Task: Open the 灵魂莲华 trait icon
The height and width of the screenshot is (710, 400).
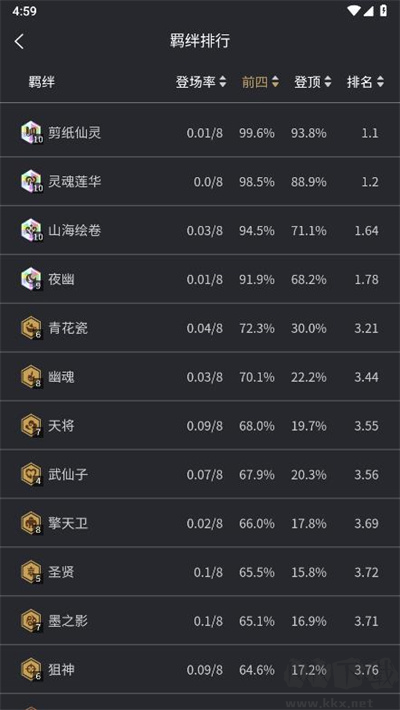Action: pos(32,182)
